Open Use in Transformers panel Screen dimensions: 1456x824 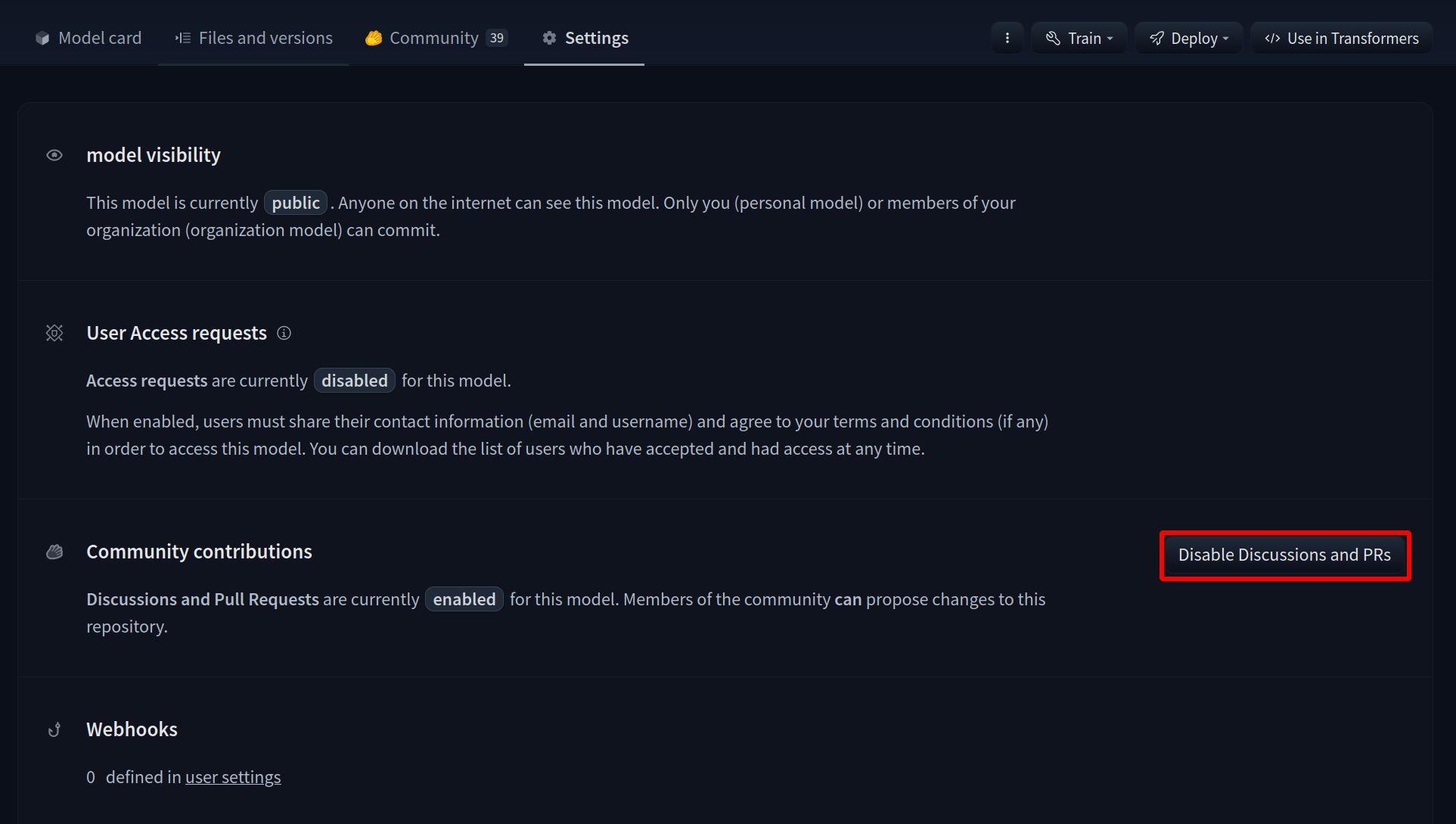pyautogui.click(x=1341, y=38)
